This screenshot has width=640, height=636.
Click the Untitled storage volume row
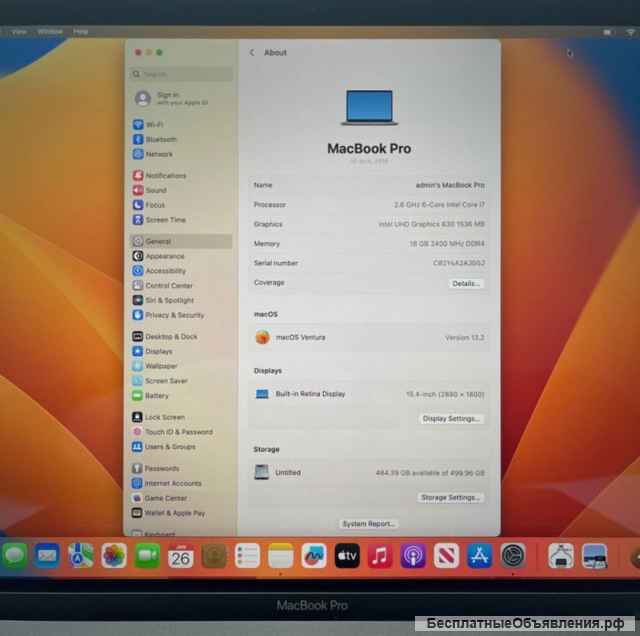[369, 472]
